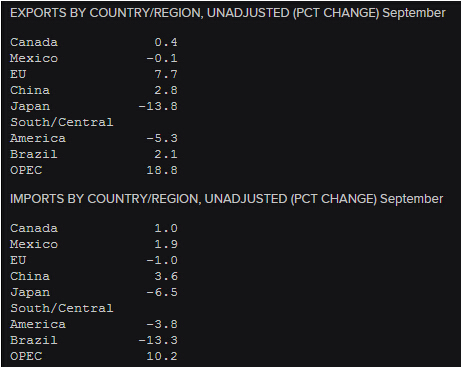Click the Mexico exports value -0.1
This screenshot has height=367, width=461.
tap(162, 58)
